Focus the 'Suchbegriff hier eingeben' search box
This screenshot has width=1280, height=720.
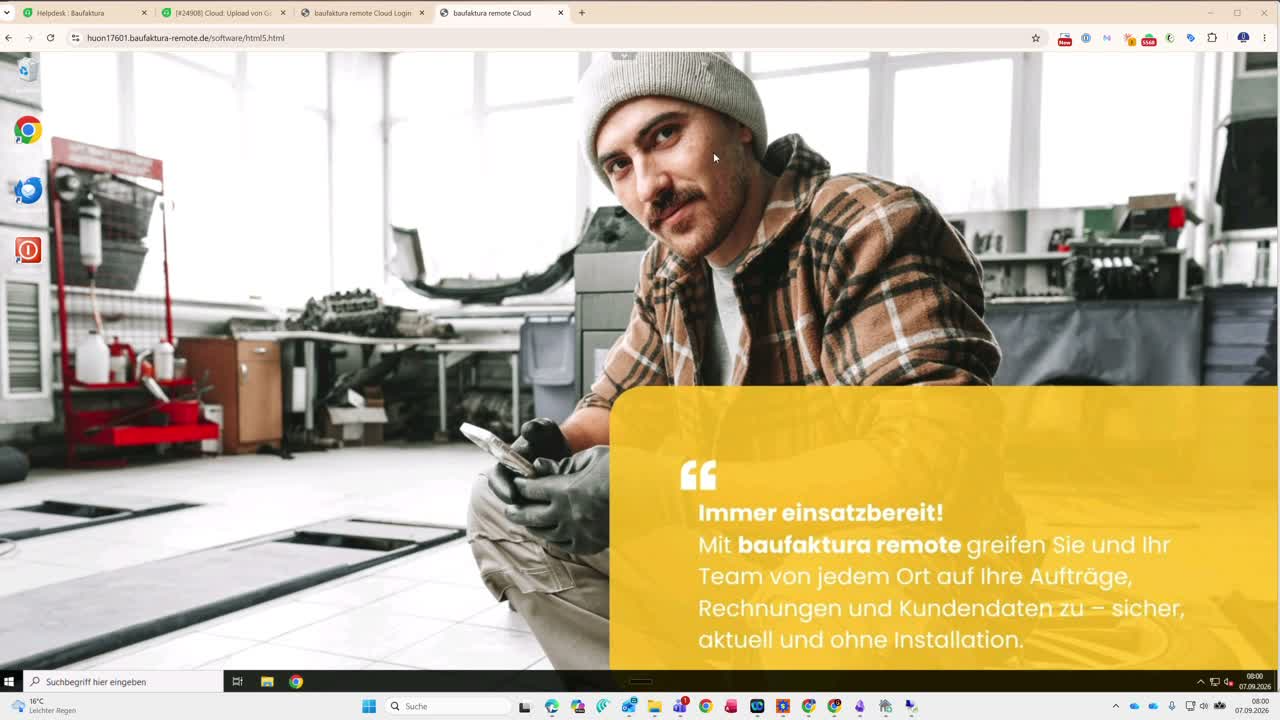tap(123, 682)
